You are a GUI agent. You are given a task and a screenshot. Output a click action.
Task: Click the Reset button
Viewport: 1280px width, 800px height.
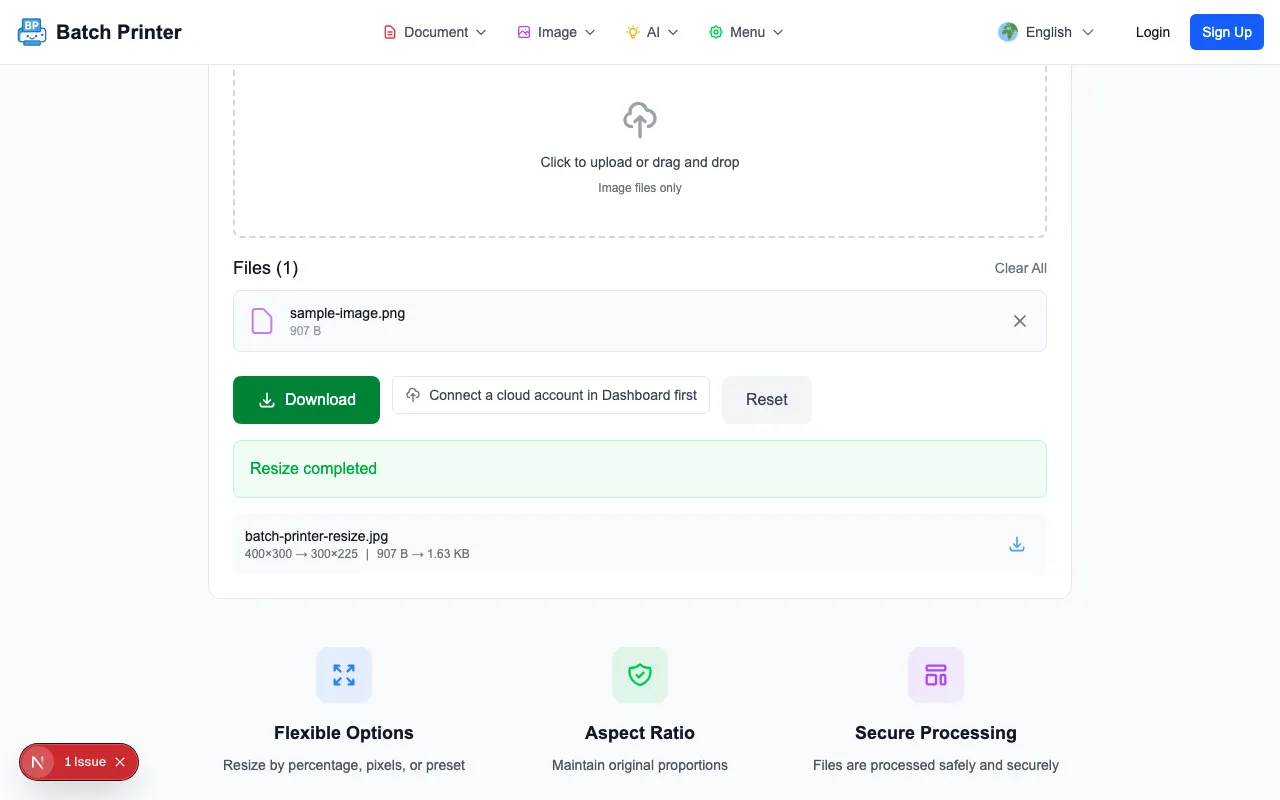point(767,400)
